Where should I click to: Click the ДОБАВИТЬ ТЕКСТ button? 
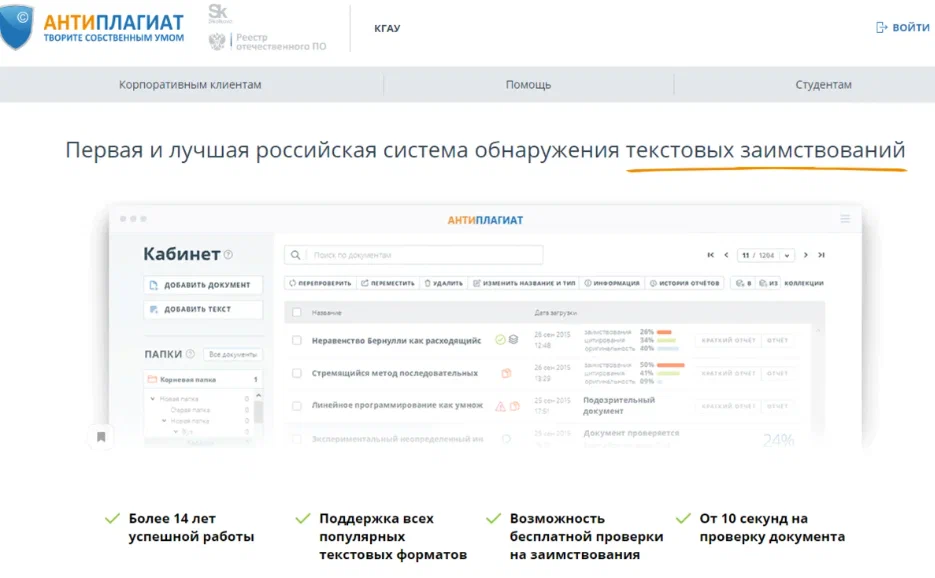[203, 309]
